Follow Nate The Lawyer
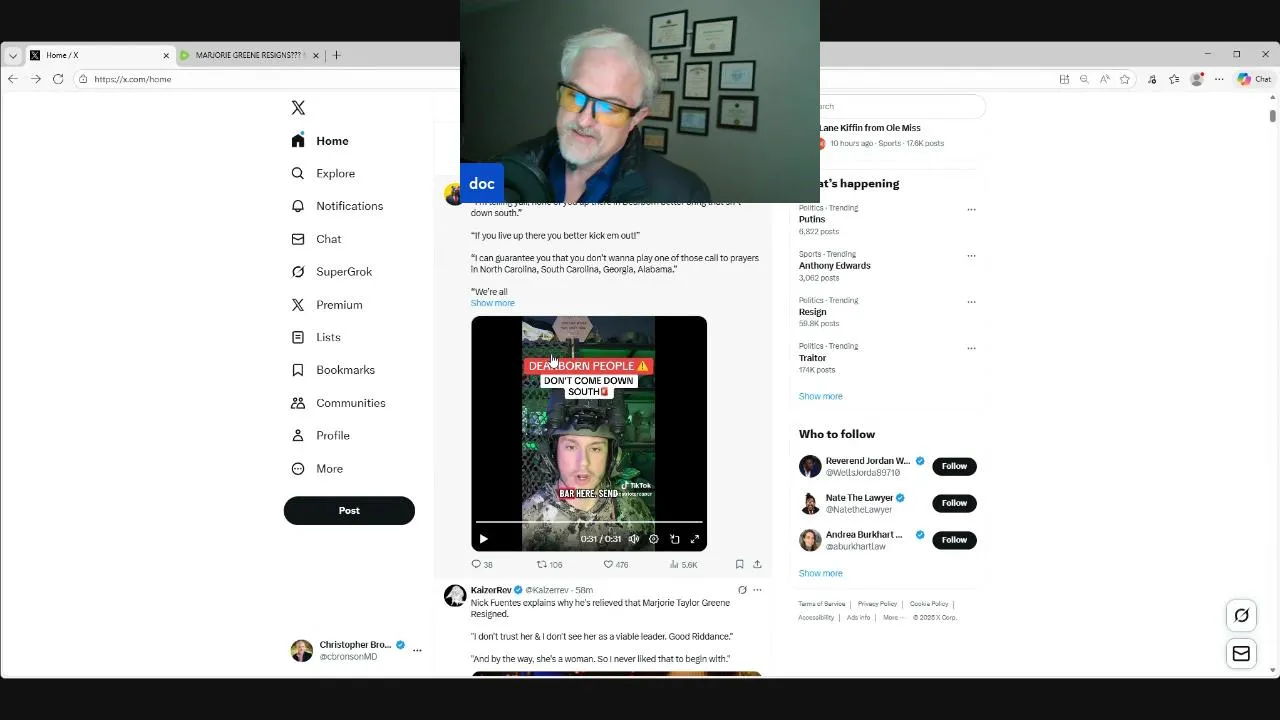Screen dimensions: 1280x720 (x=954, y=503)
